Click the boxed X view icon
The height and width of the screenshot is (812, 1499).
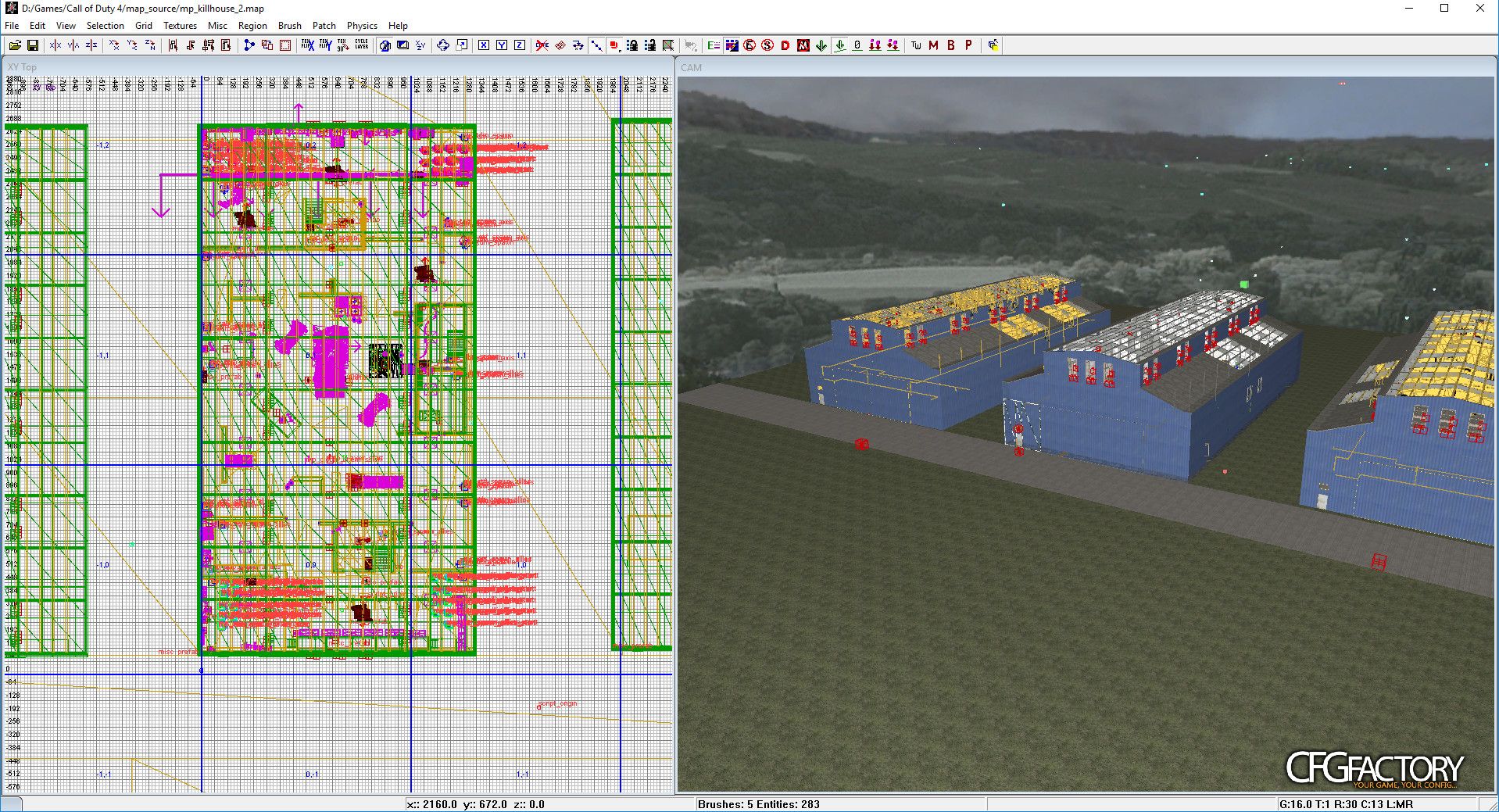[x=484, y=45]
